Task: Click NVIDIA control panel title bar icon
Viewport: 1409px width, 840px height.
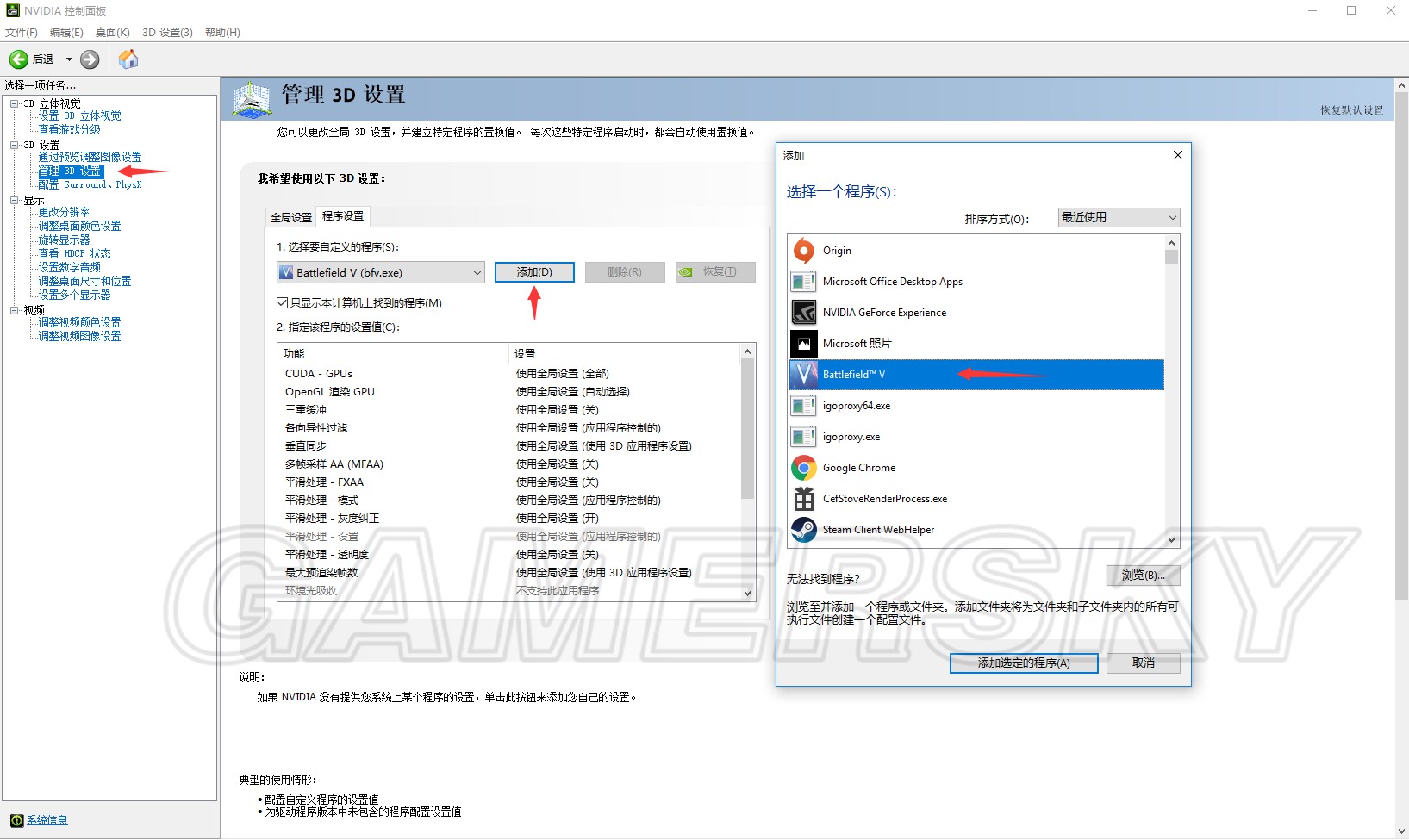Action: point(13,10)
